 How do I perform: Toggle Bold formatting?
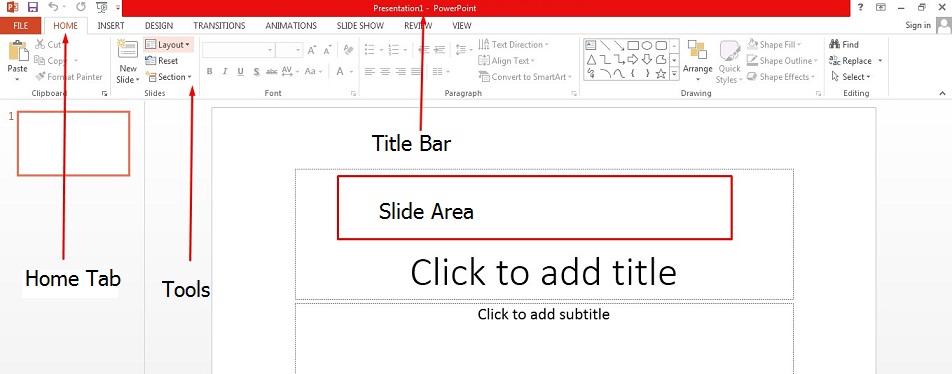click(x=209, y=72)
